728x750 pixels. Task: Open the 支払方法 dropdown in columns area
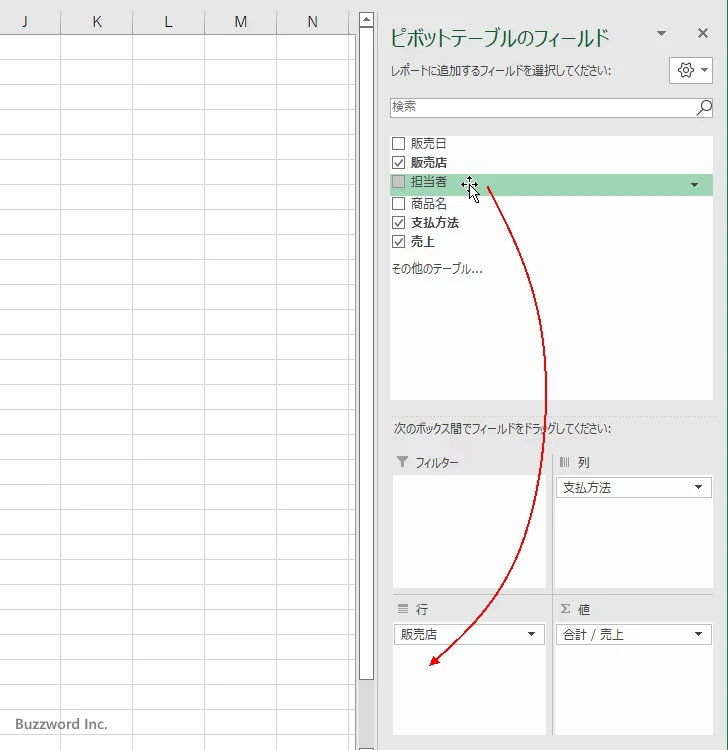(x=698, y=487)
